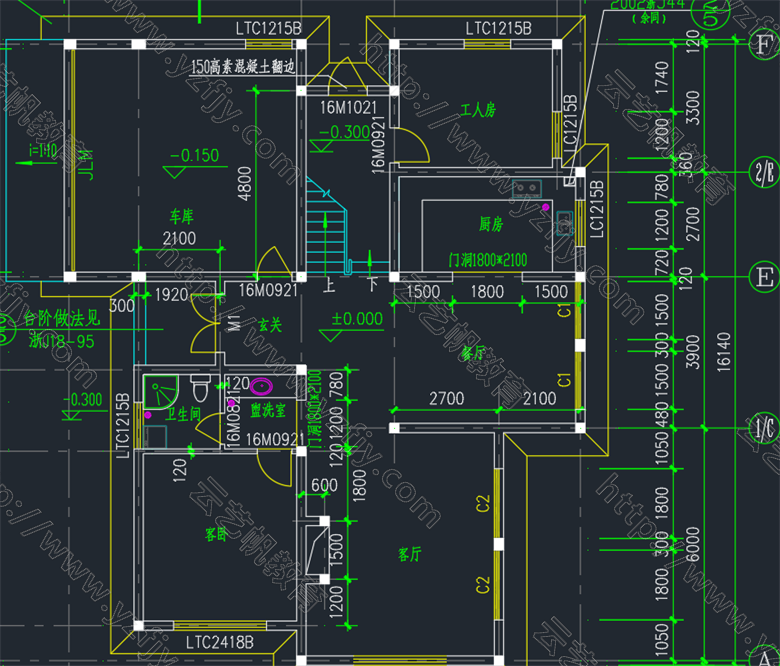
Task: Click the two-burner stove symbol in kitchen
Action: pyautogui.click(x=527, y=189)
